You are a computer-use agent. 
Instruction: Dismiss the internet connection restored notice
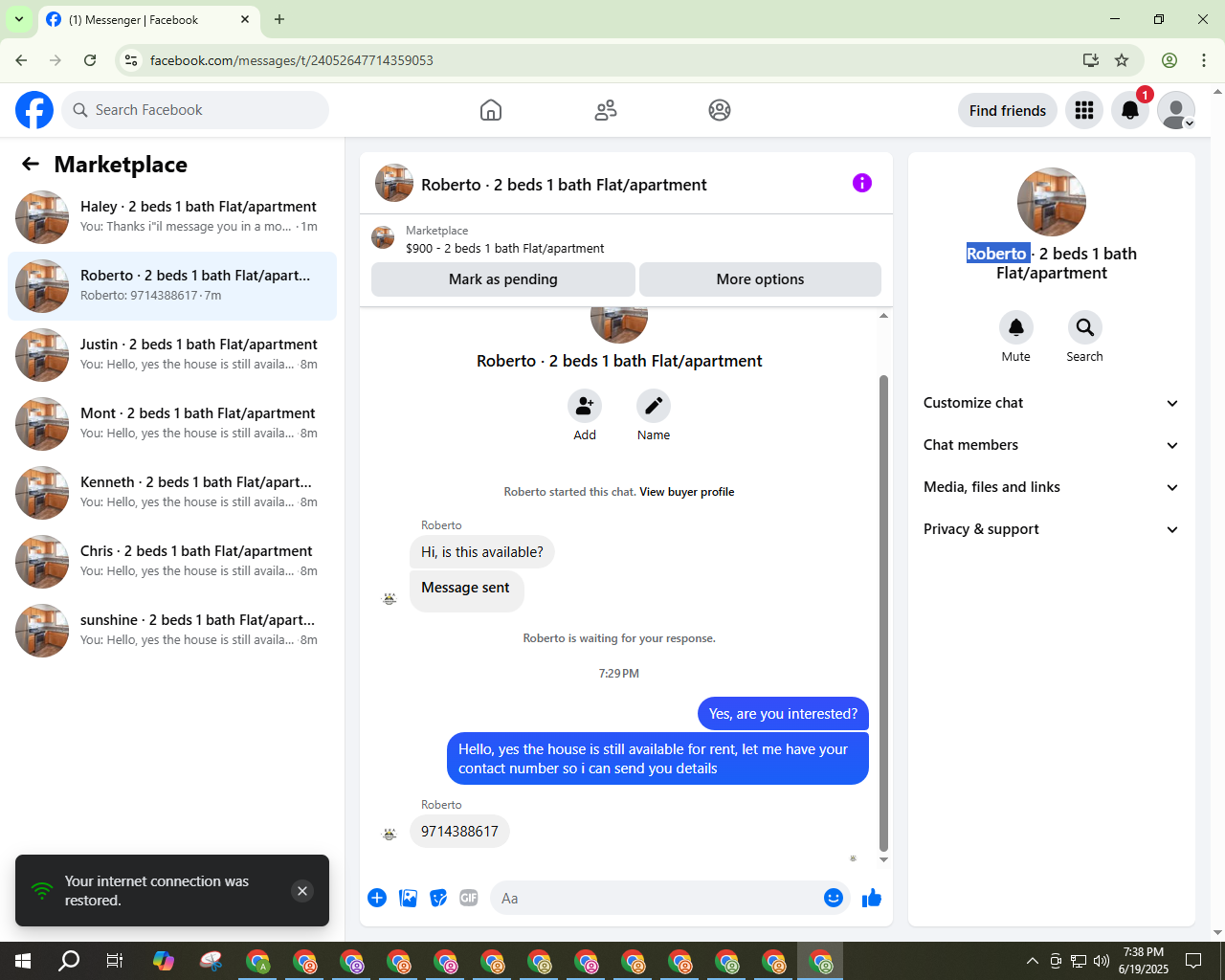(302, 891)
